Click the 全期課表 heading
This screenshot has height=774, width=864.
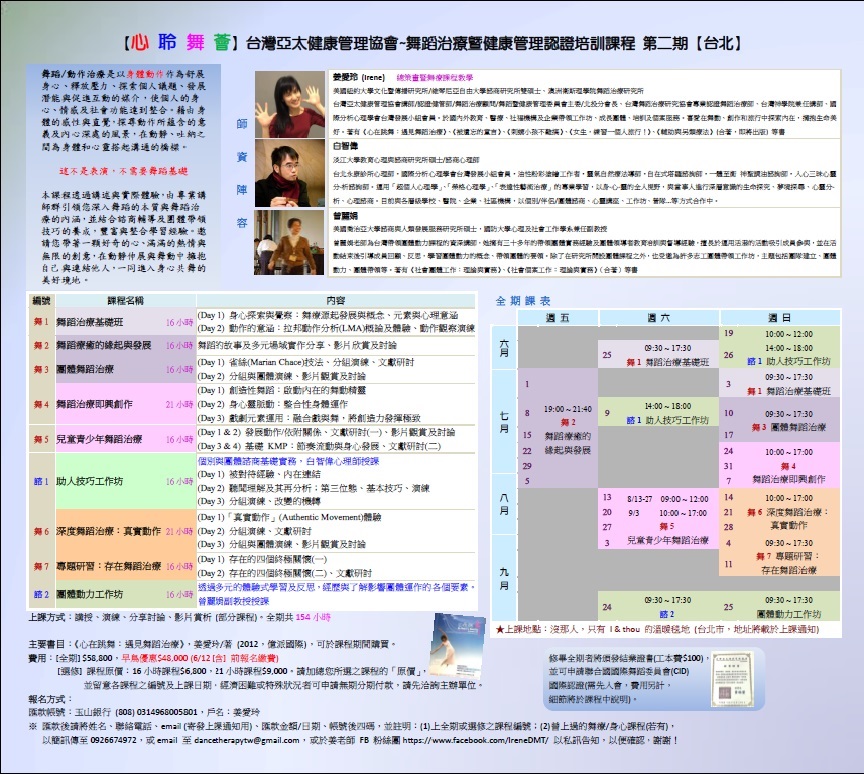click(x=522, y=301)
